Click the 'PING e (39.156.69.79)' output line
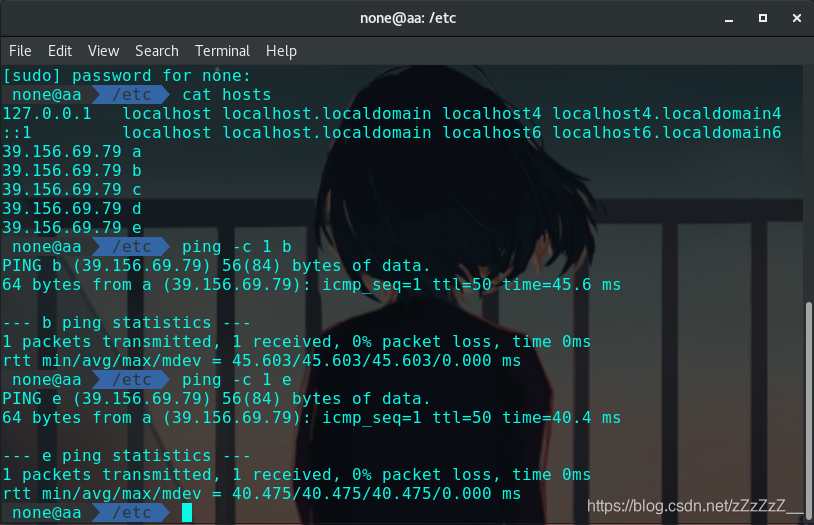The height and width of the screenshot is (525, 814). [x=216, y=399]
